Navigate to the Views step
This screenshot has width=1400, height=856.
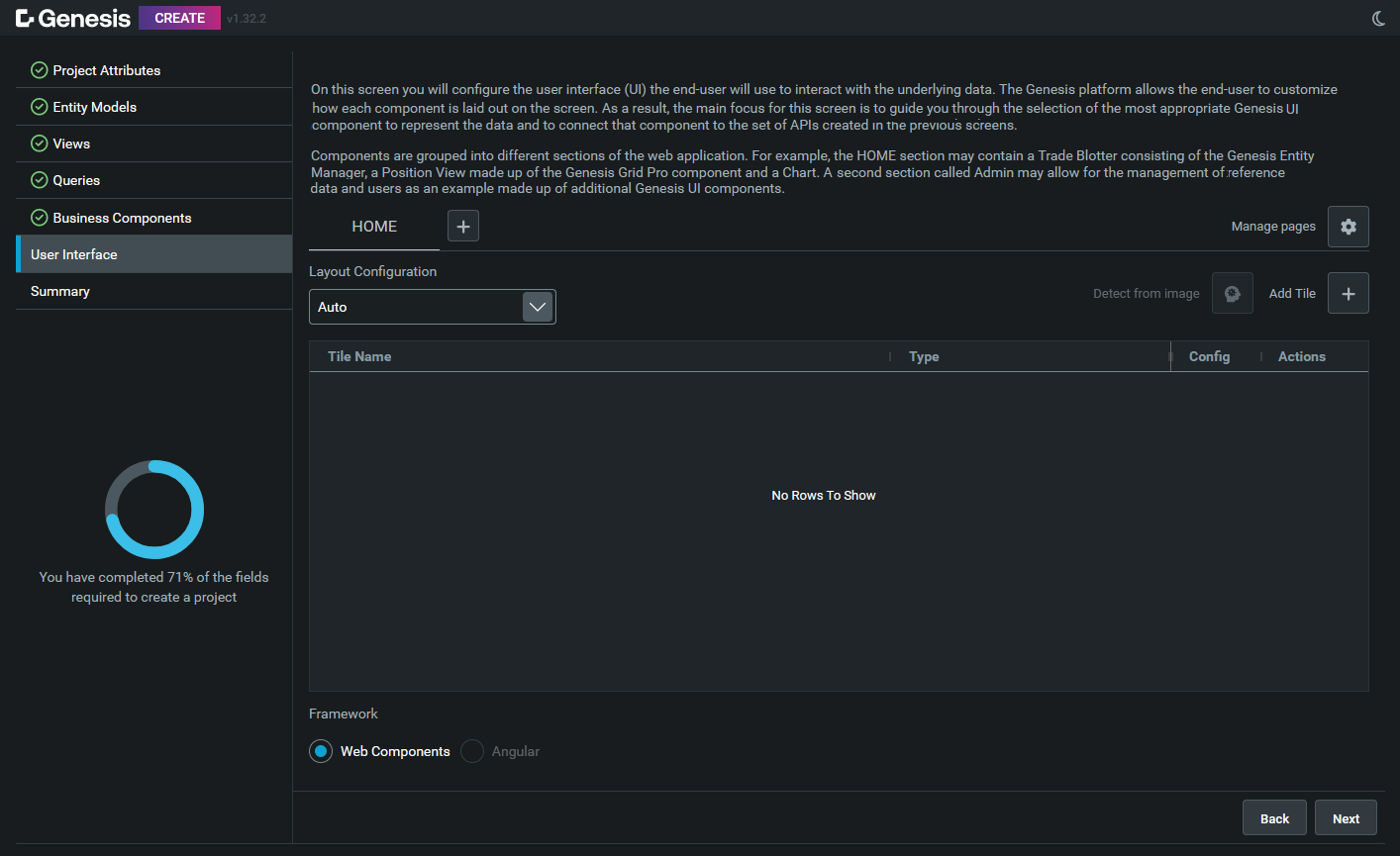[154, 143]
